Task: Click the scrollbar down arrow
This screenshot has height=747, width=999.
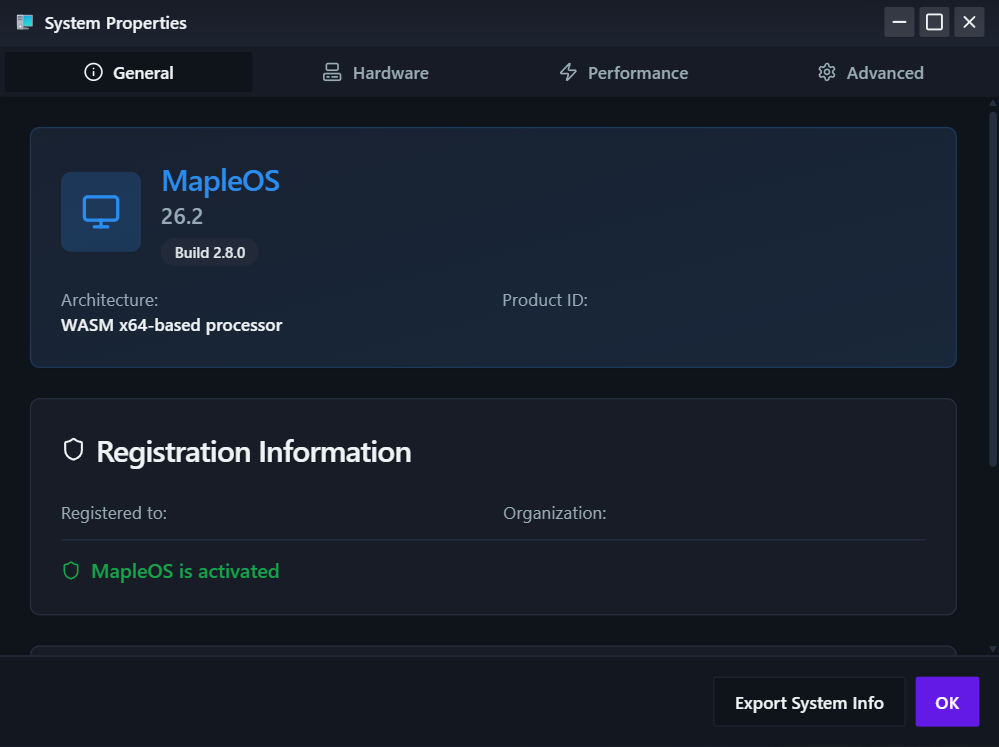Action: (993, 649)
